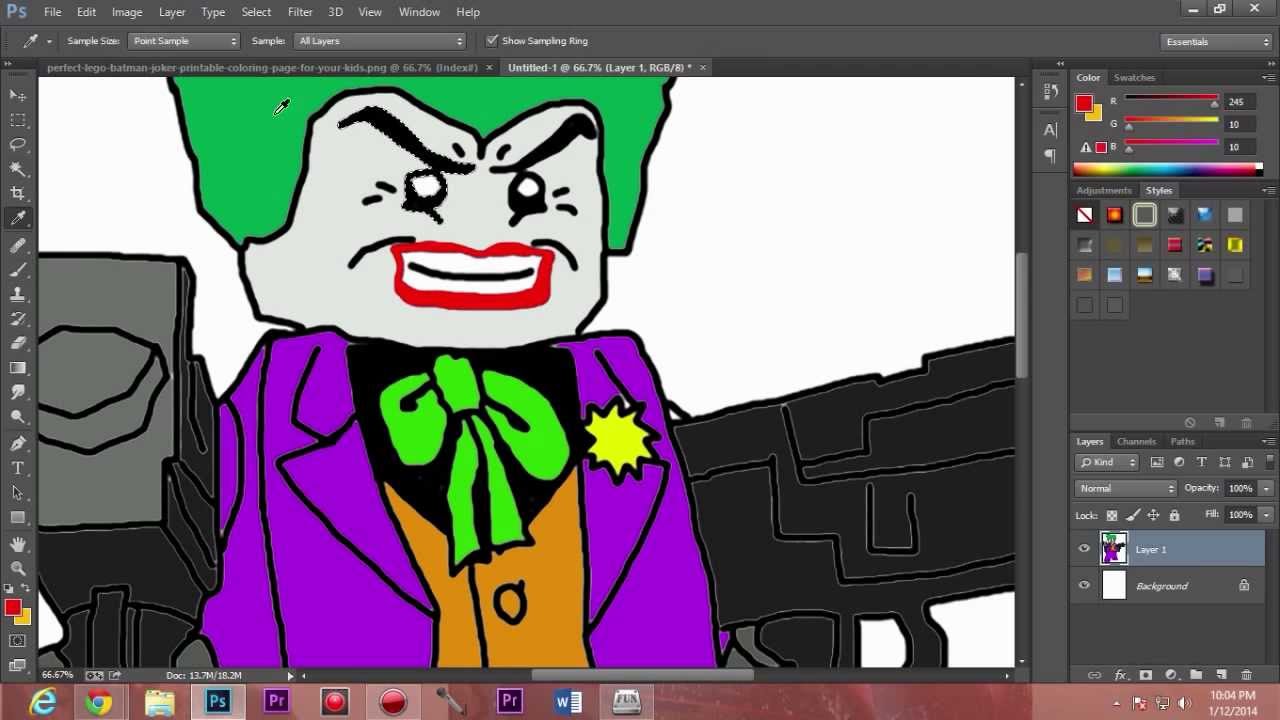The height and width of the screenshot is (720, 1280).
Task: Select the Clone Stamp tool
Action: pos(18,294)
